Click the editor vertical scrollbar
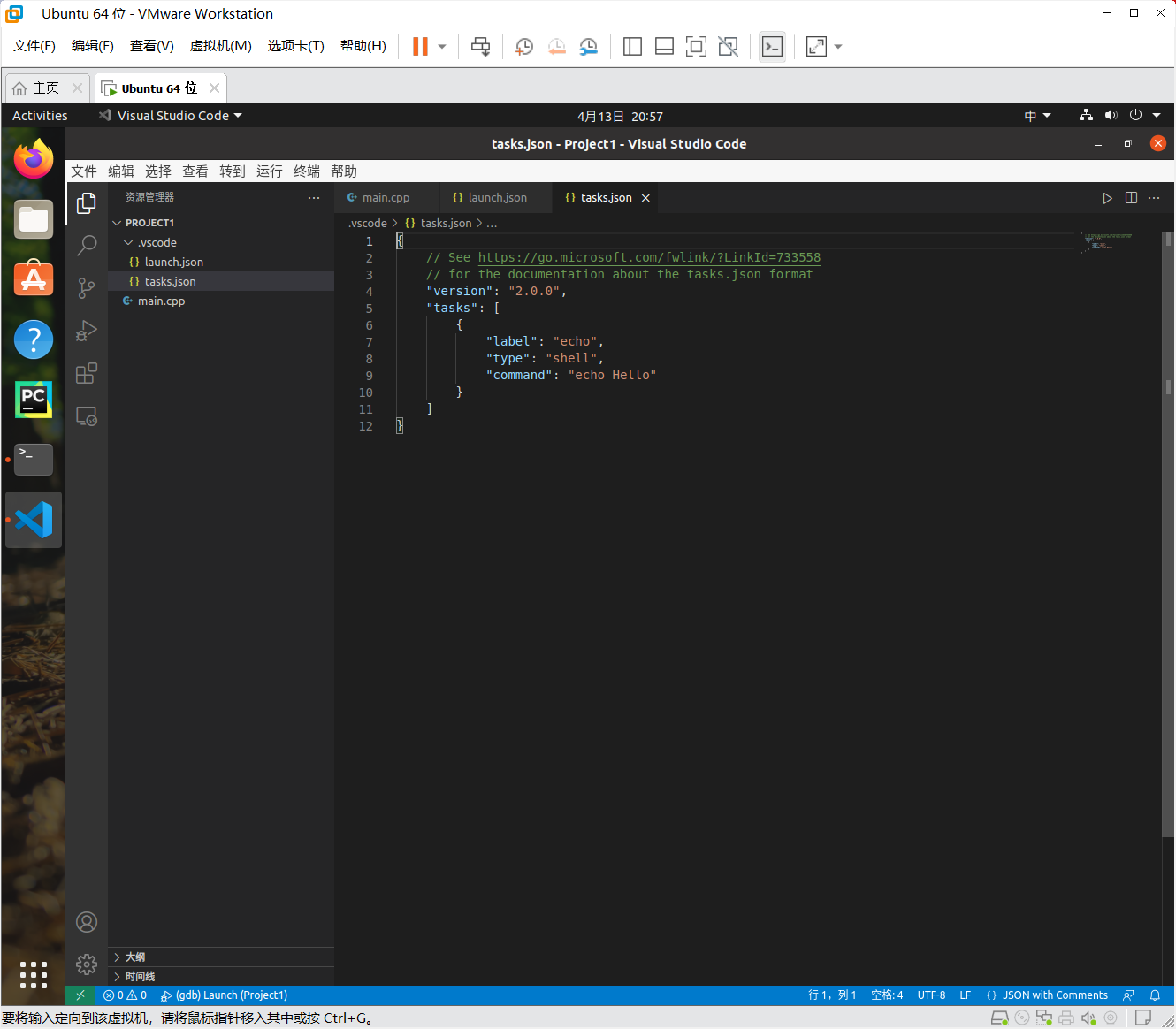Image resolution: width=1176 pixels, height=1029 pixels. point(1168,535)
